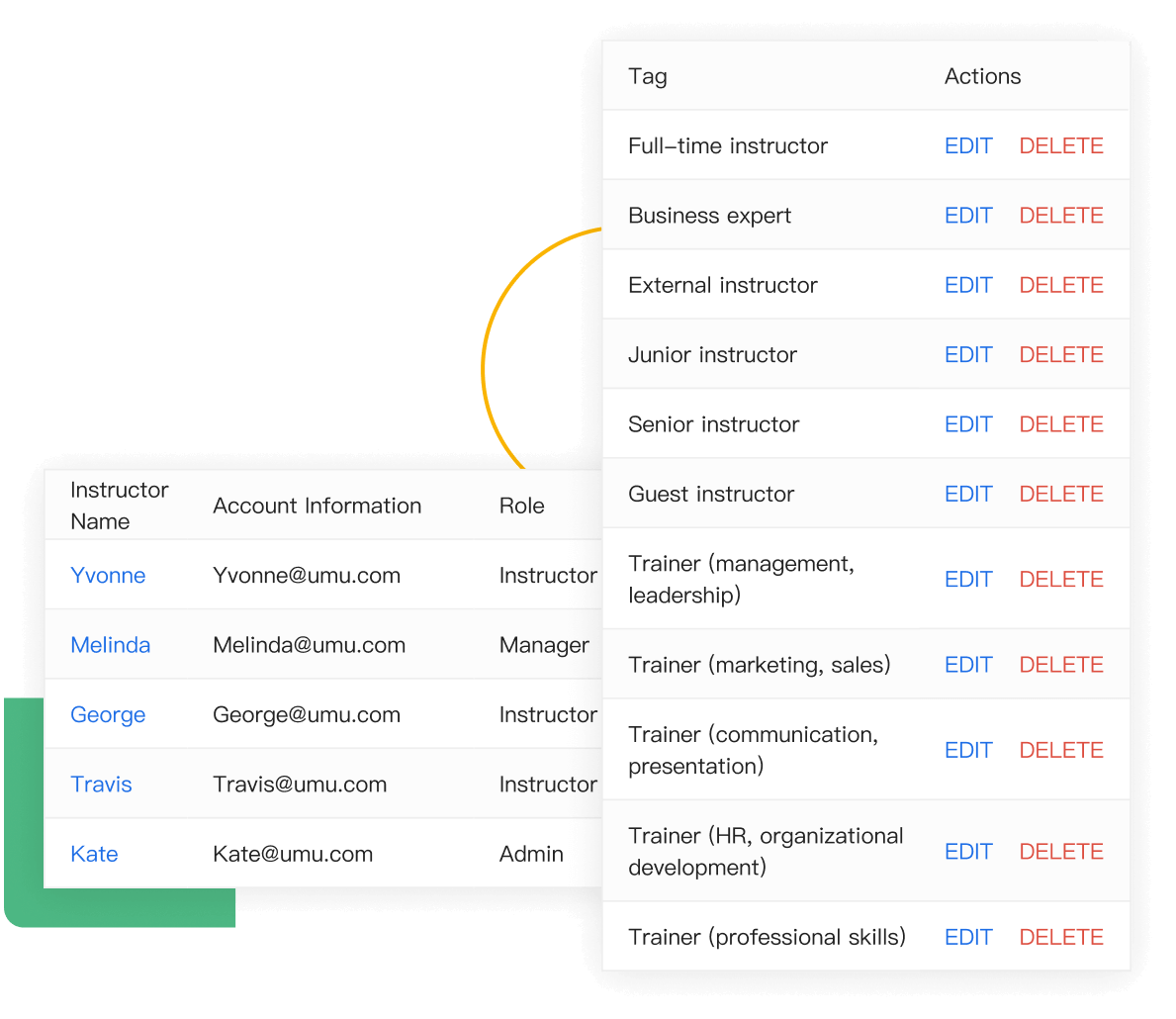The image size is (1176, 1019).
Task: Delete the Full-time instructor tag
Action: pos(1060,145)
